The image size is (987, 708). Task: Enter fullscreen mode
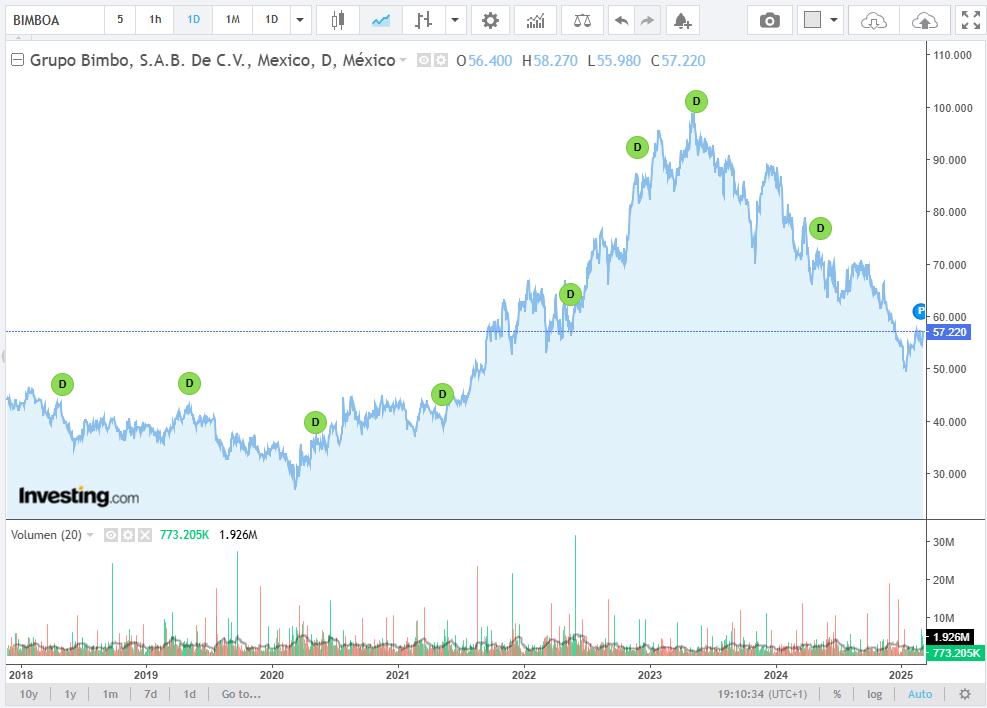pos(971,20)
